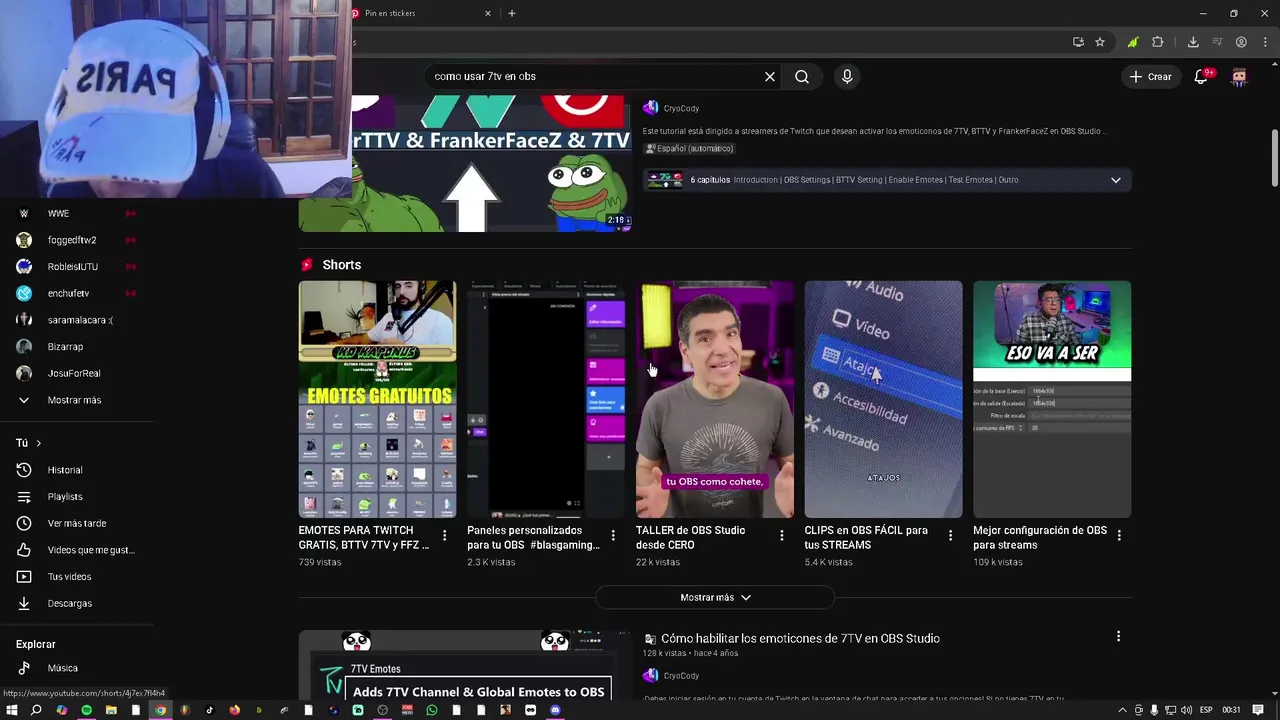Open Chrome three-dot menu
The width and height of the screenshot is (1280, 720).
pyautogui.click(x=1265, y=42)
